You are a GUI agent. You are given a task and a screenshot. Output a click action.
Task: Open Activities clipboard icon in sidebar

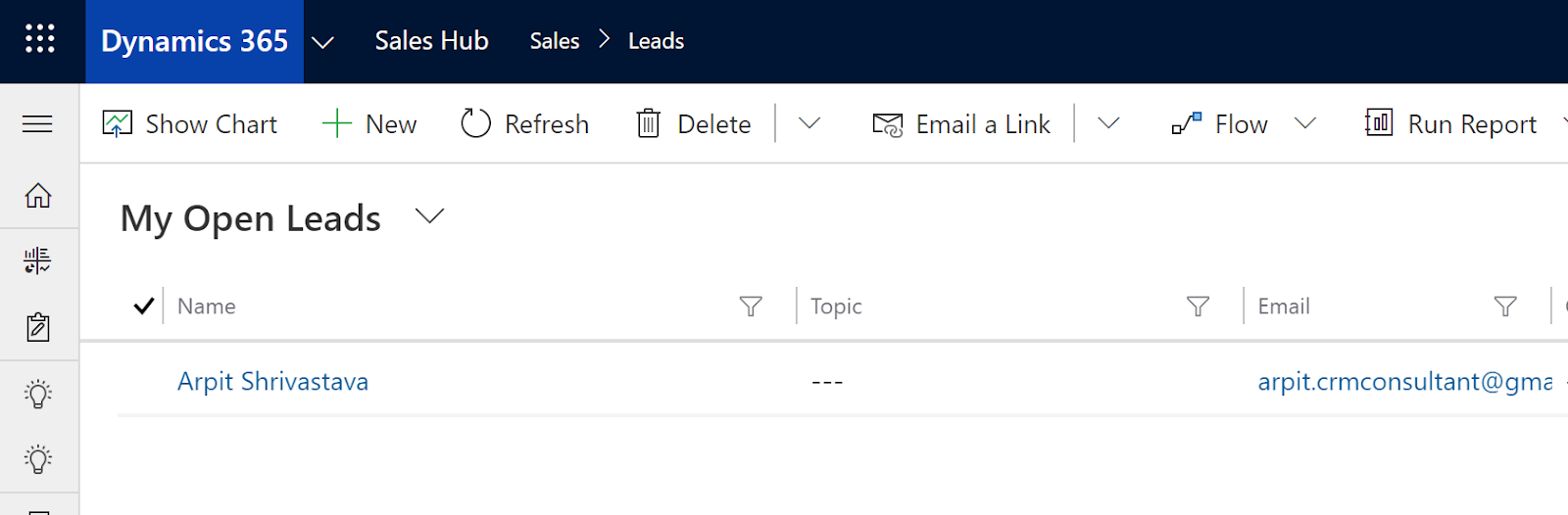point(38,327)
